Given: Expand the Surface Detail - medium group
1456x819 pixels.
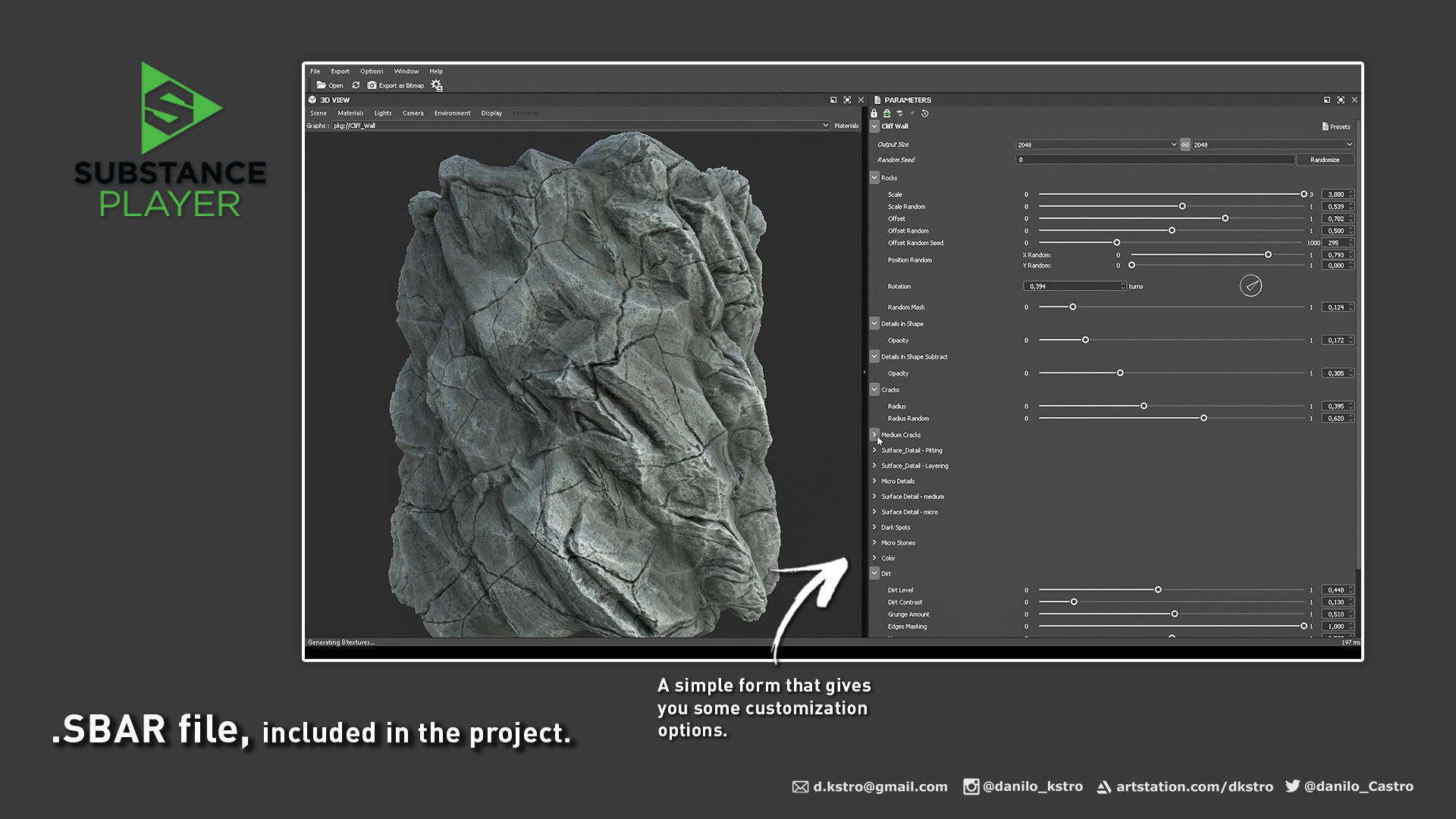Looking at the screenshot, I should click(874, 497).
